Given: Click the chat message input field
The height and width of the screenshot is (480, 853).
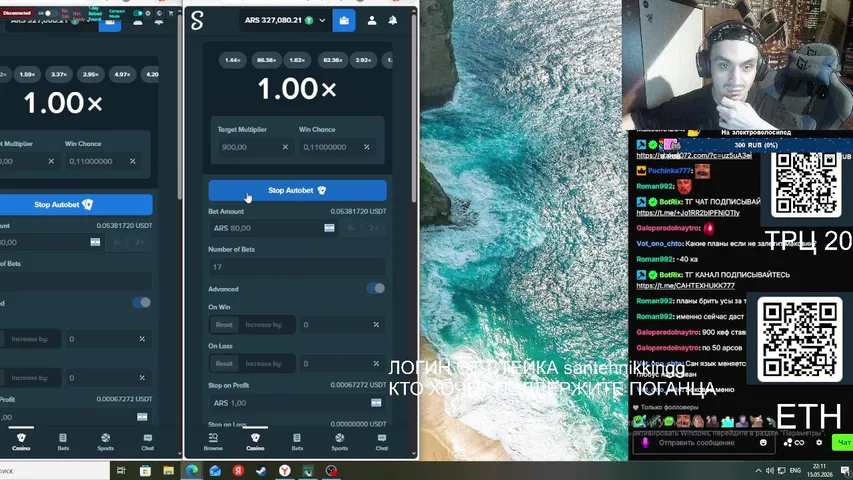Looking at the screenshot, I should [701, 442].
